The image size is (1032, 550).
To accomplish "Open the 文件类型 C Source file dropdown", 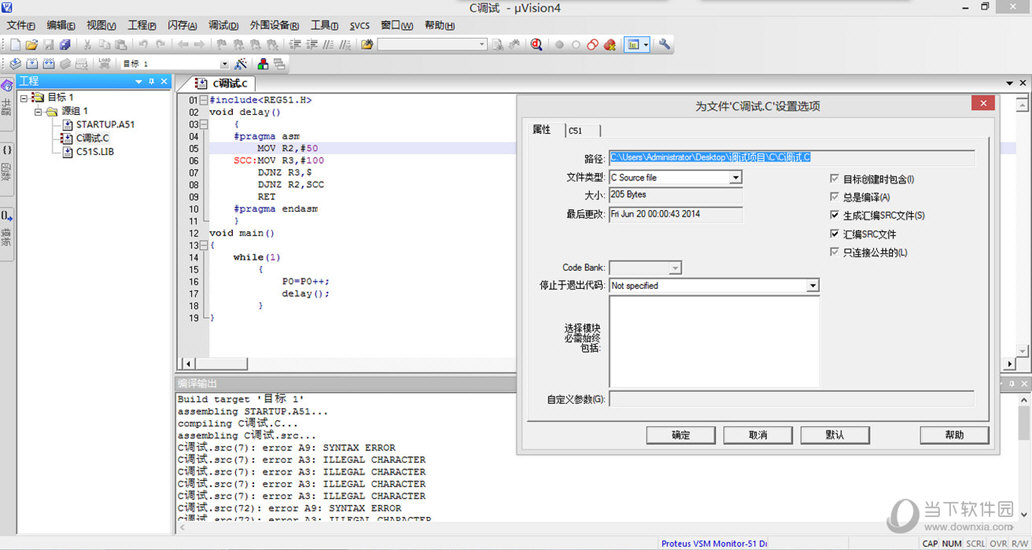I will point(735,178).
